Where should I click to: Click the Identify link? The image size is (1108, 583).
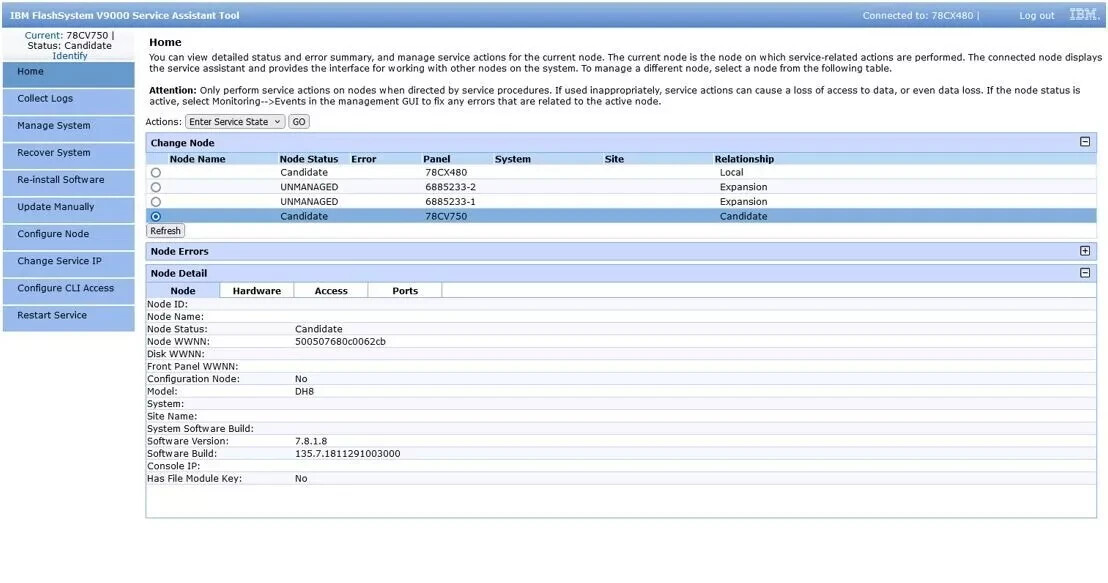click(x=70, y=56)
